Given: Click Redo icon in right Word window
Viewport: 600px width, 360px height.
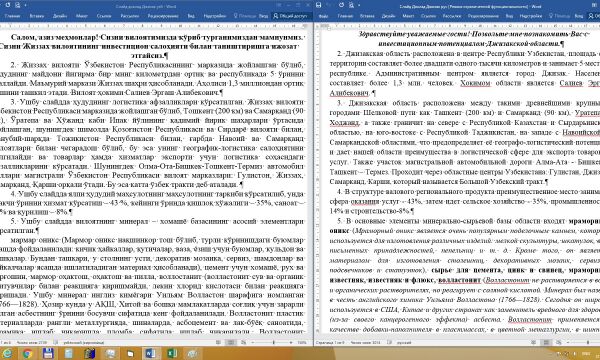Looking at the screenshot, I should click(x=341, y=5).
